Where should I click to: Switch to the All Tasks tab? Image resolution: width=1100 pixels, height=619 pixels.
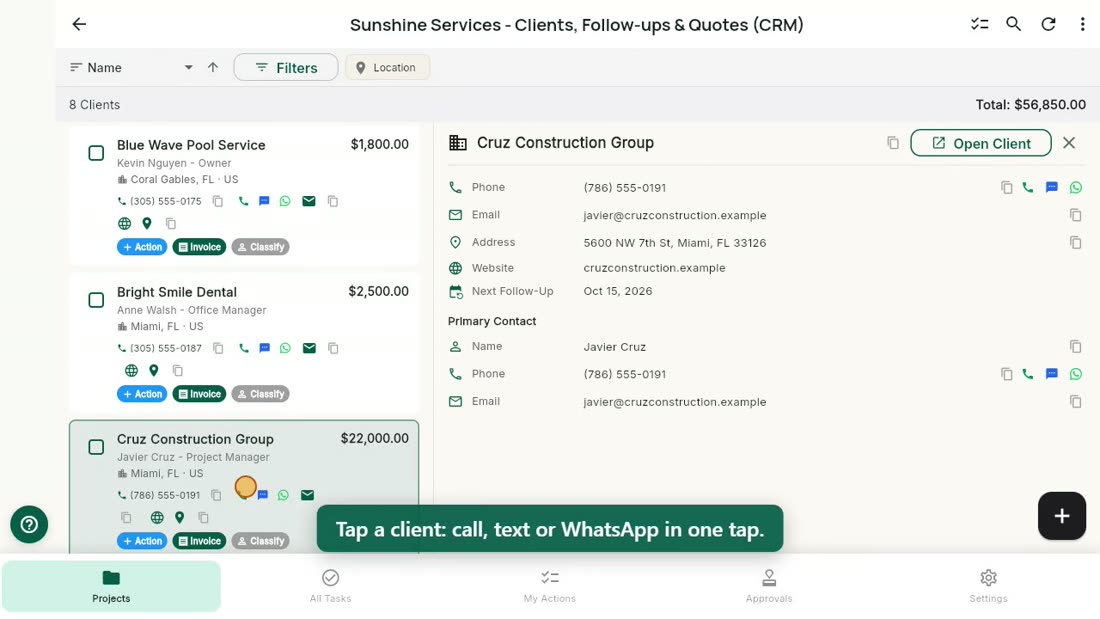(330, 586)
